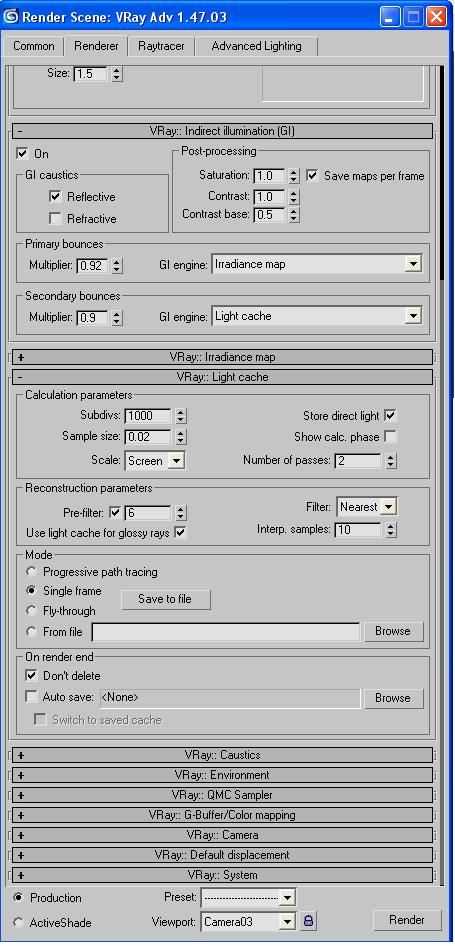Open Primary bounces GI engine dropdown
This screenshot has width=455, height=946.
(x=413, y=264)
